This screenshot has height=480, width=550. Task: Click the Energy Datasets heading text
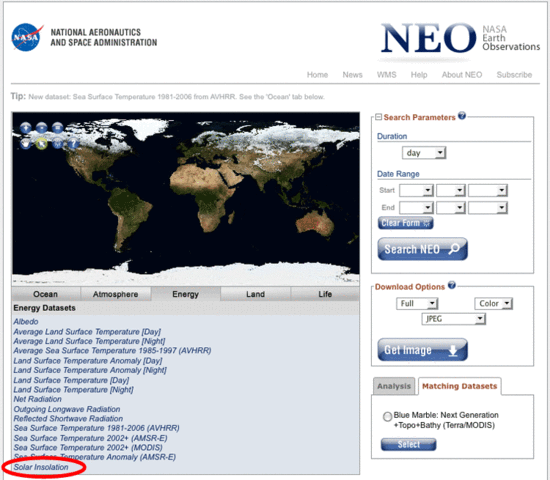pos(45,308)
